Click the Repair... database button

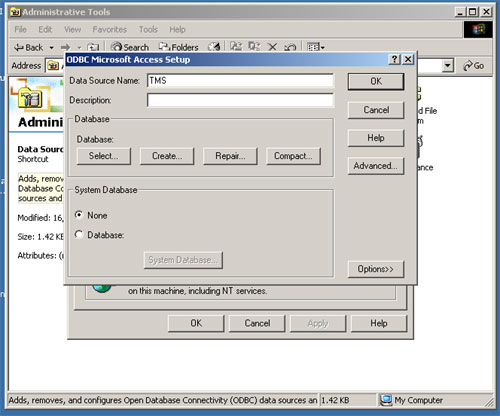point(230,156)
